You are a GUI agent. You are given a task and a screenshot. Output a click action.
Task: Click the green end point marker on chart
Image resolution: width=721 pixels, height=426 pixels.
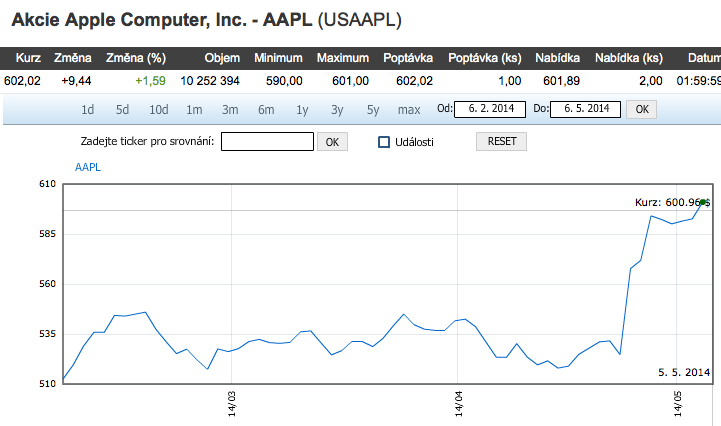(703, 202)
